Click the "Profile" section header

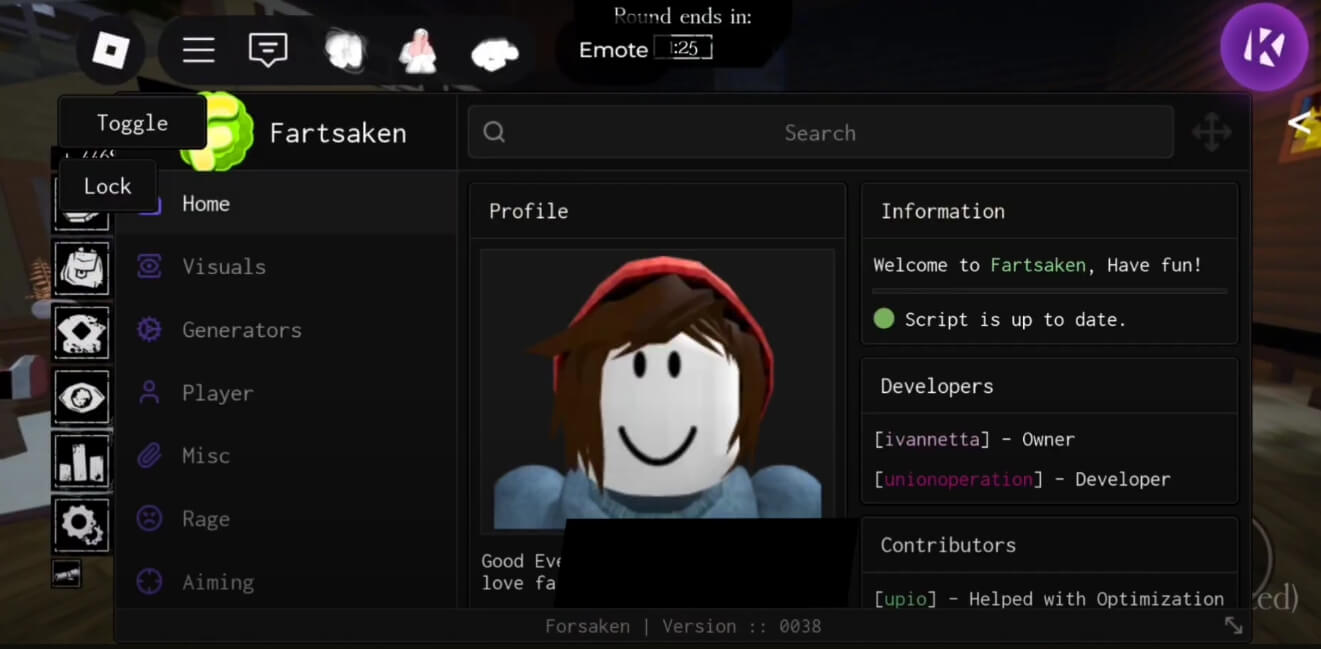click(x=528, y=211)
